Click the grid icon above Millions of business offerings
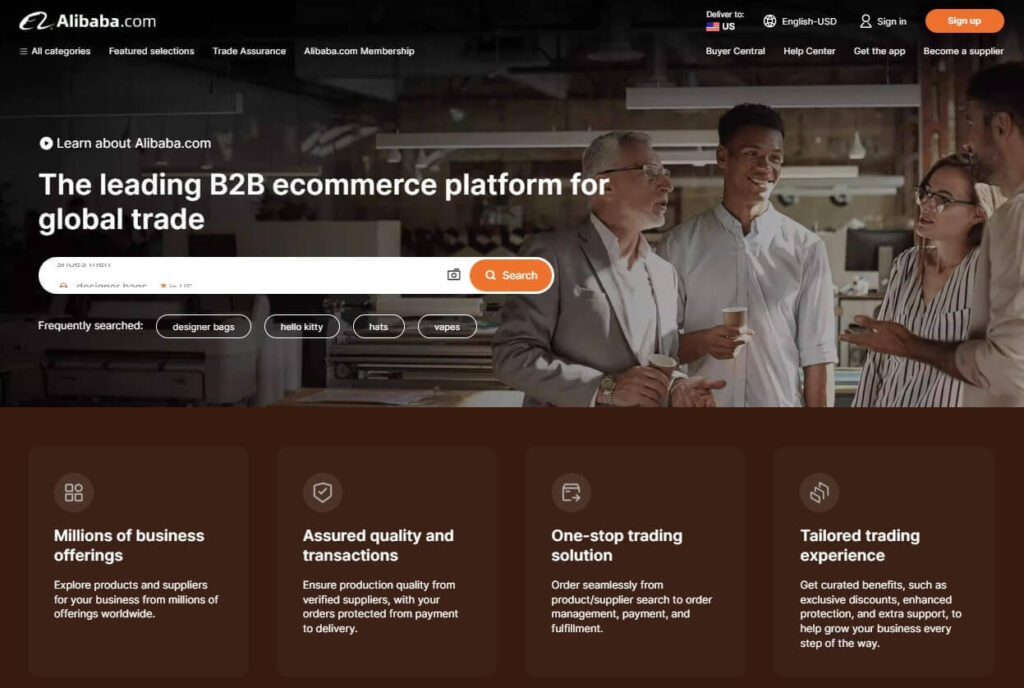 (x=74, y=492)
